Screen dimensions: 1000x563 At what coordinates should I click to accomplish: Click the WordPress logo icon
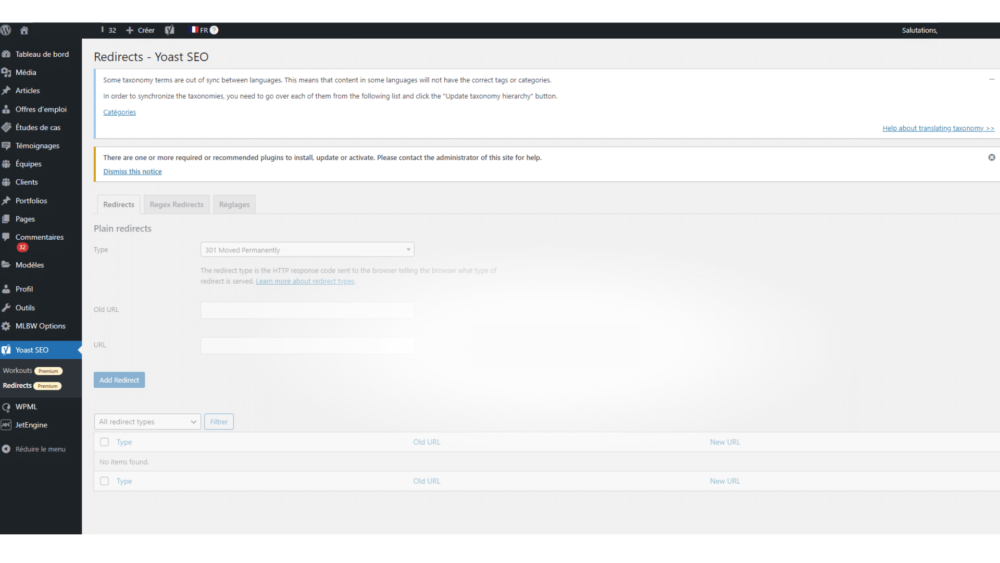pos(6,30)
